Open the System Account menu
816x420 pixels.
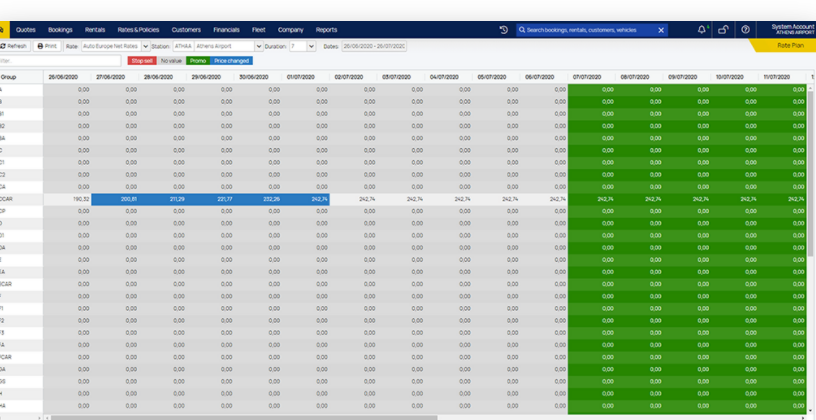coord(793,30)
